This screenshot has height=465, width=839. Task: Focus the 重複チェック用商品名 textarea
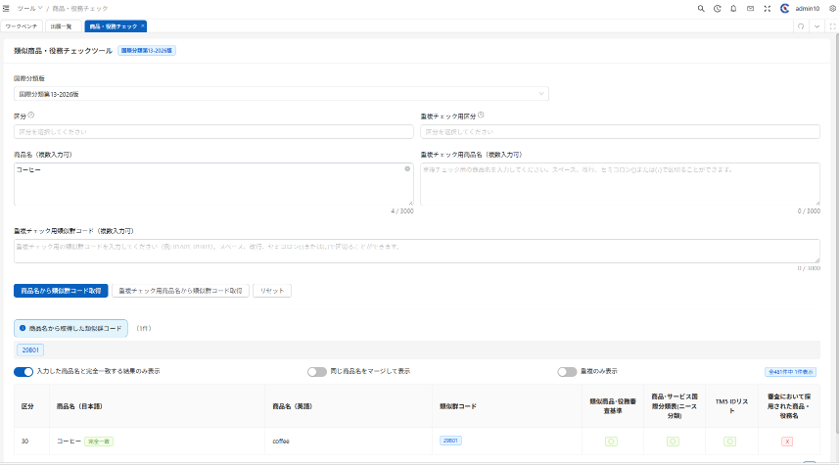pos(620,185)
